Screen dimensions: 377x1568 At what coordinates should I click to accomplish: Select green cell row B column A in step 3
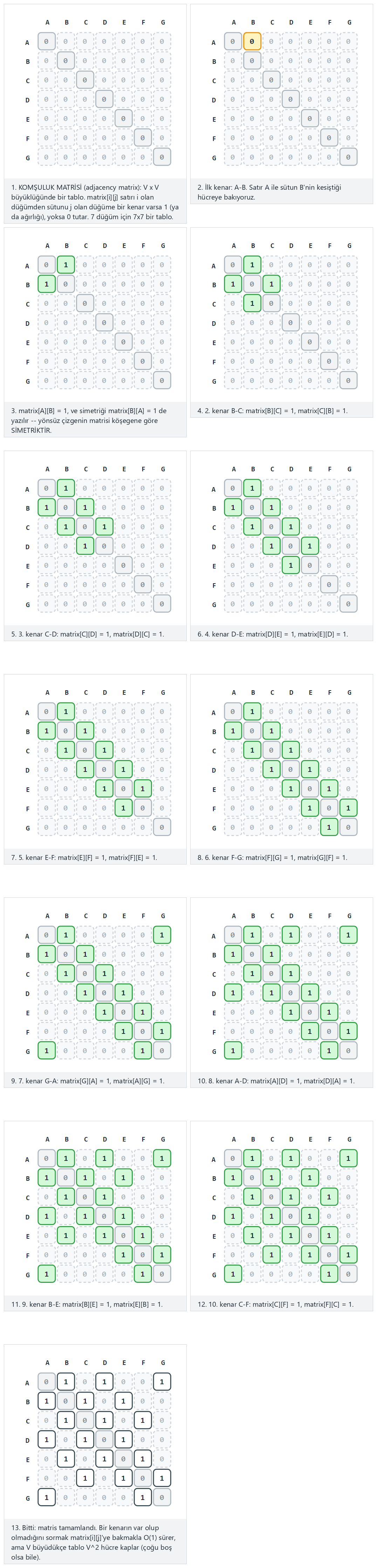[x=46, y=284]
